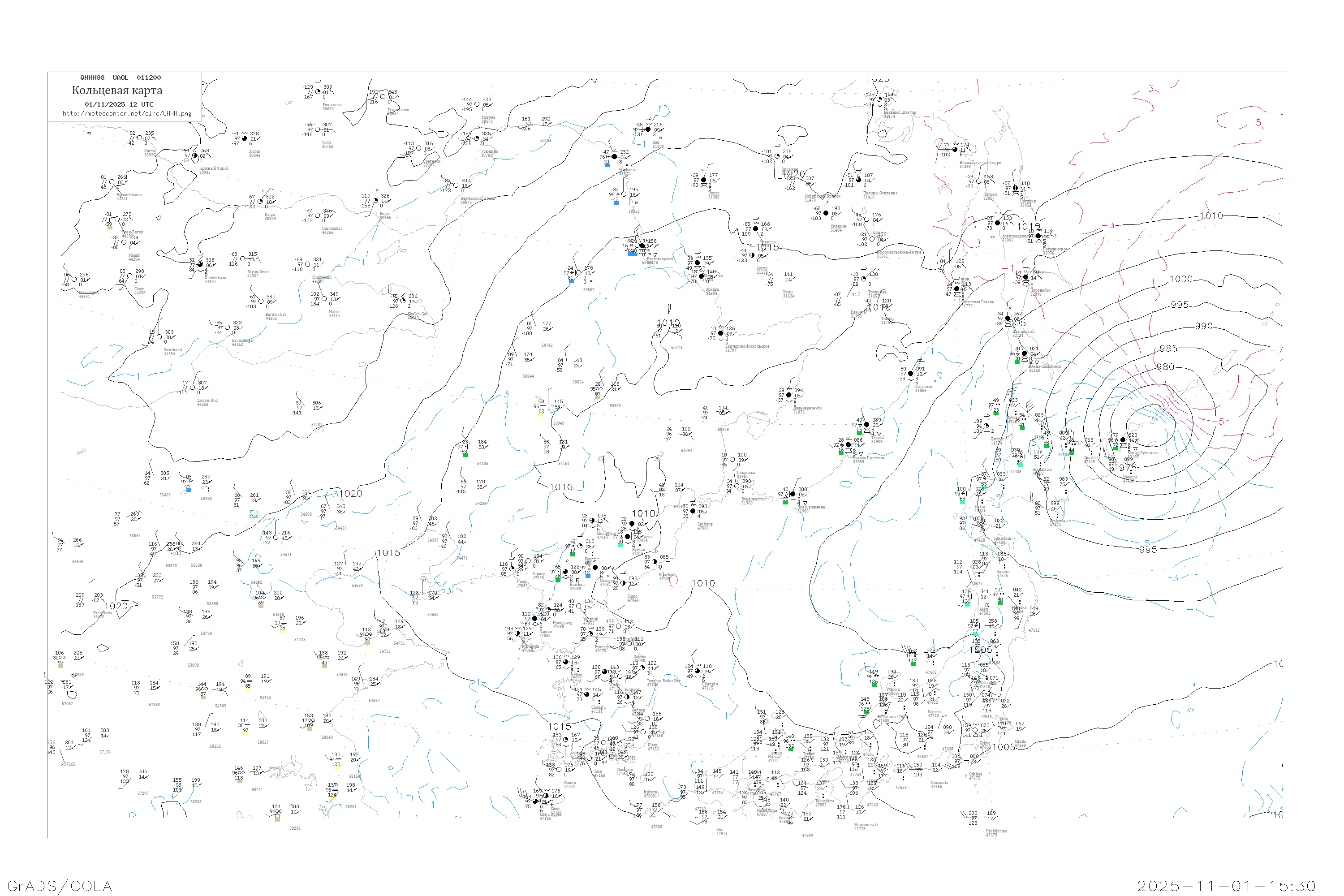Click the QHHH98 UAOL 011200 header code
Screen dimensions: 1344x896
pyautogui.click(x=121, y=78)
